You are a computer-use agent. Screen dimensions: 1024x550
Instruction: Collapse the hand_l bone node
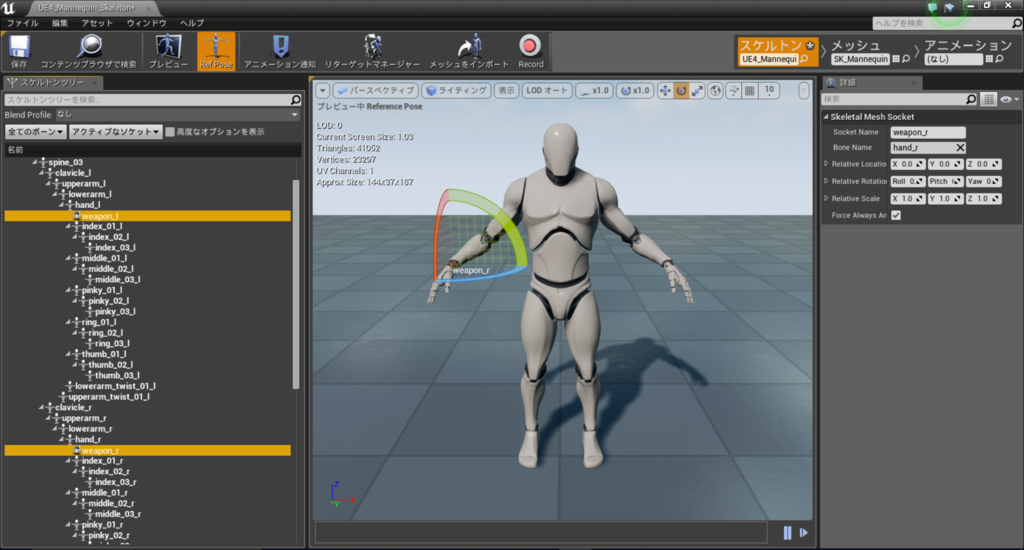[x=61, y=204]
